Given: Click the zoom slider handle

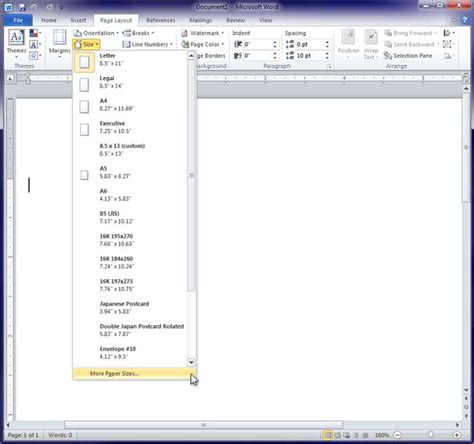Looking at the screenshot, I should pos(431,435).
